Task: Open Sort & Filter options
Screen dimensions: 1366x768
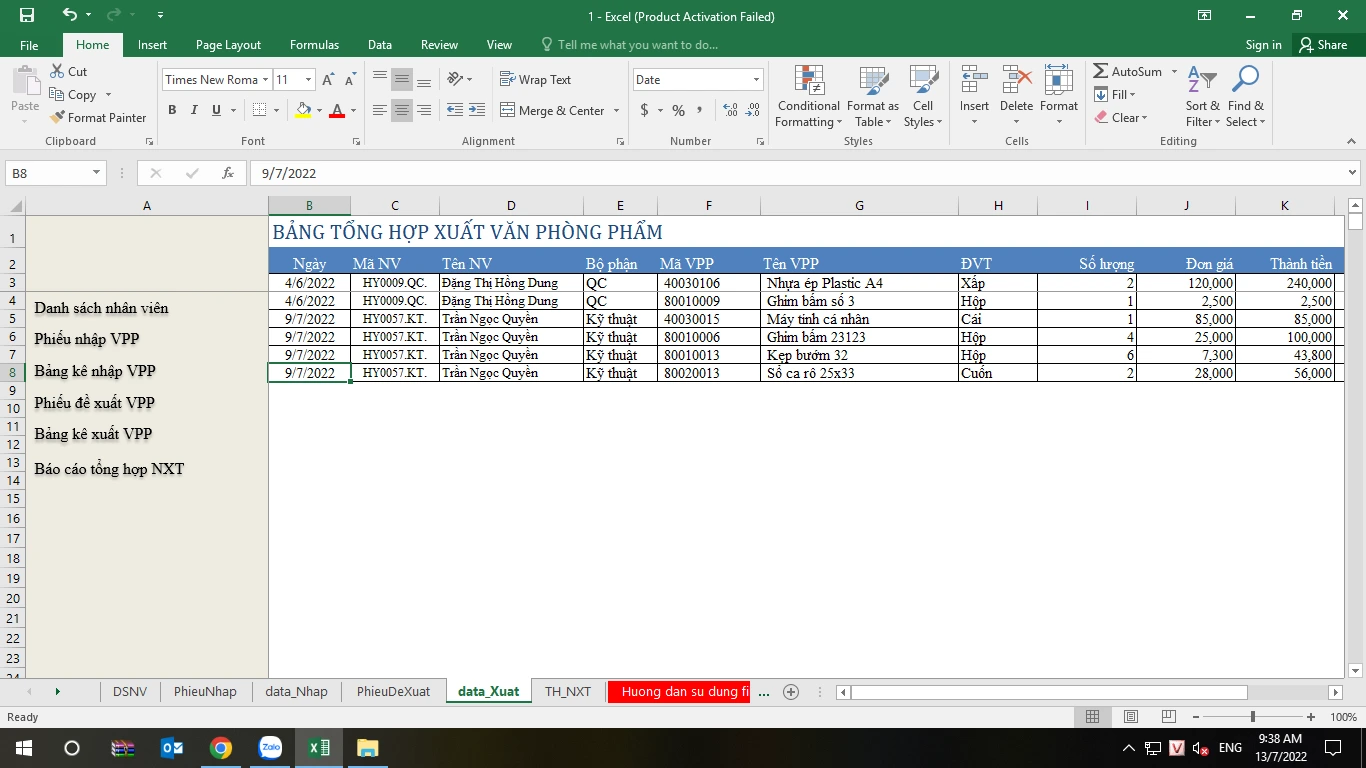Action: (x=1202, y=96)
